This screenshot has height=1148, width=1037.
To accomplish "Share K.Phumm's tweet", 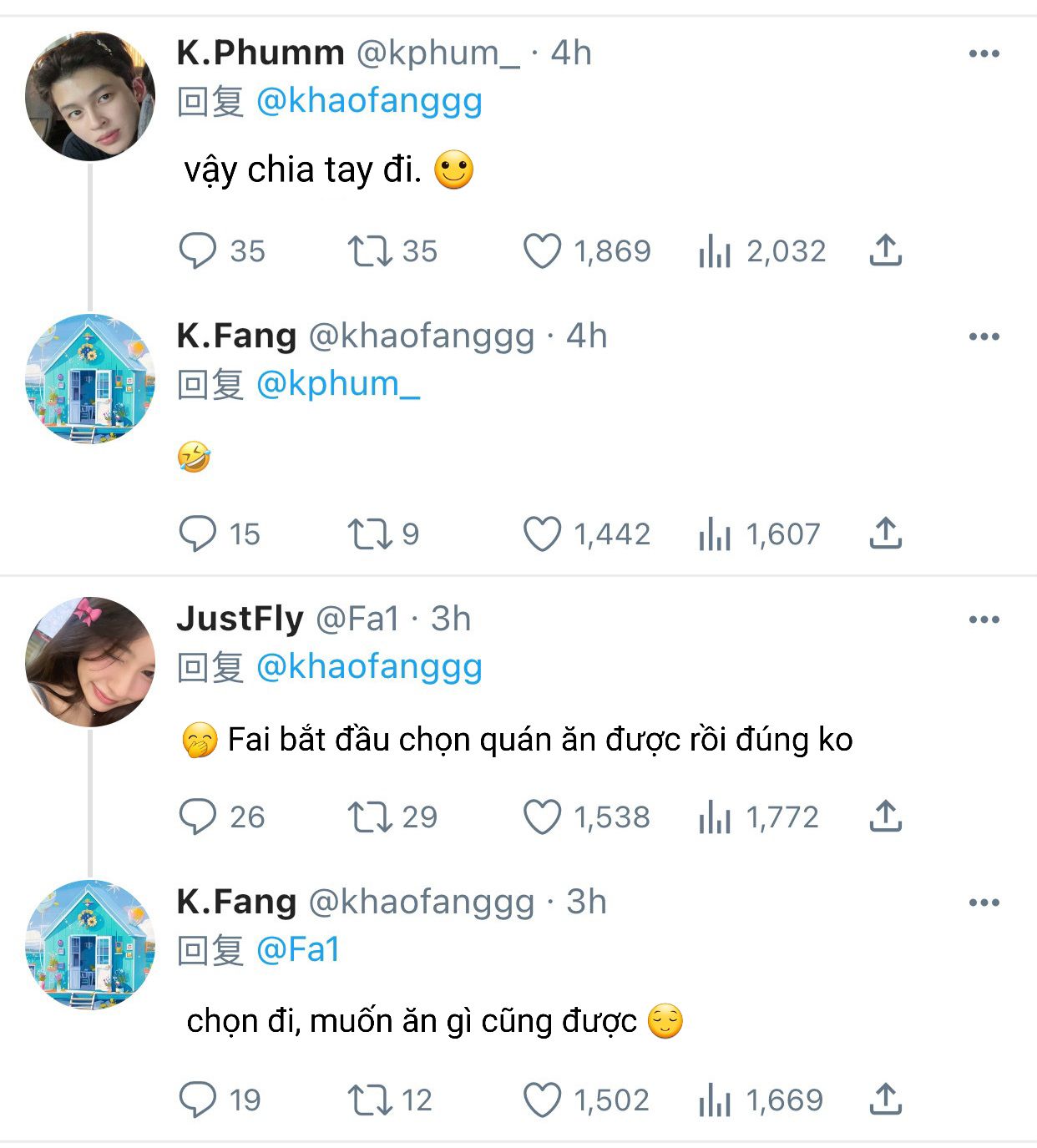I will click(885, 250).
